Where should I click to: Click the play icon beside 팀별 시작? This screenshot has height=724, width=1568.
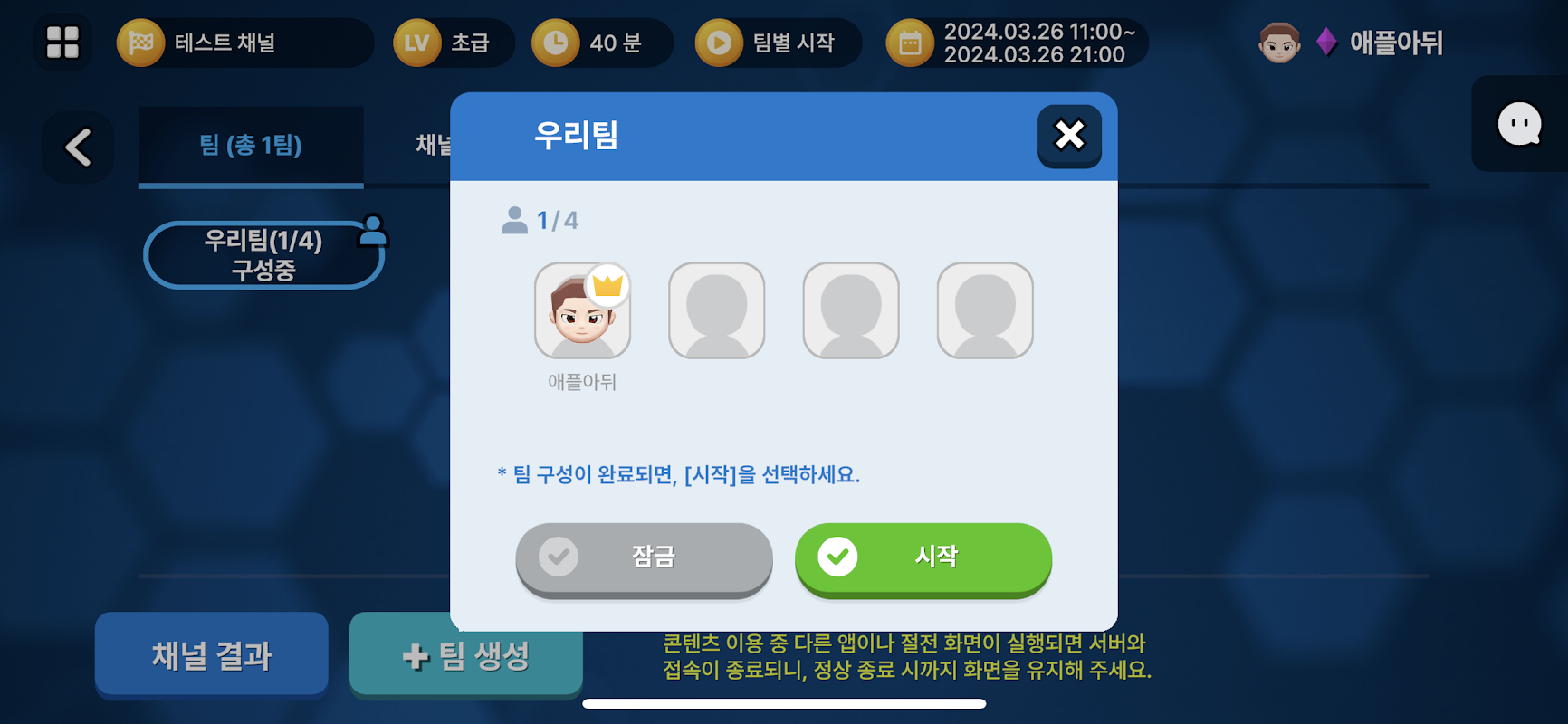click(719, 43)
